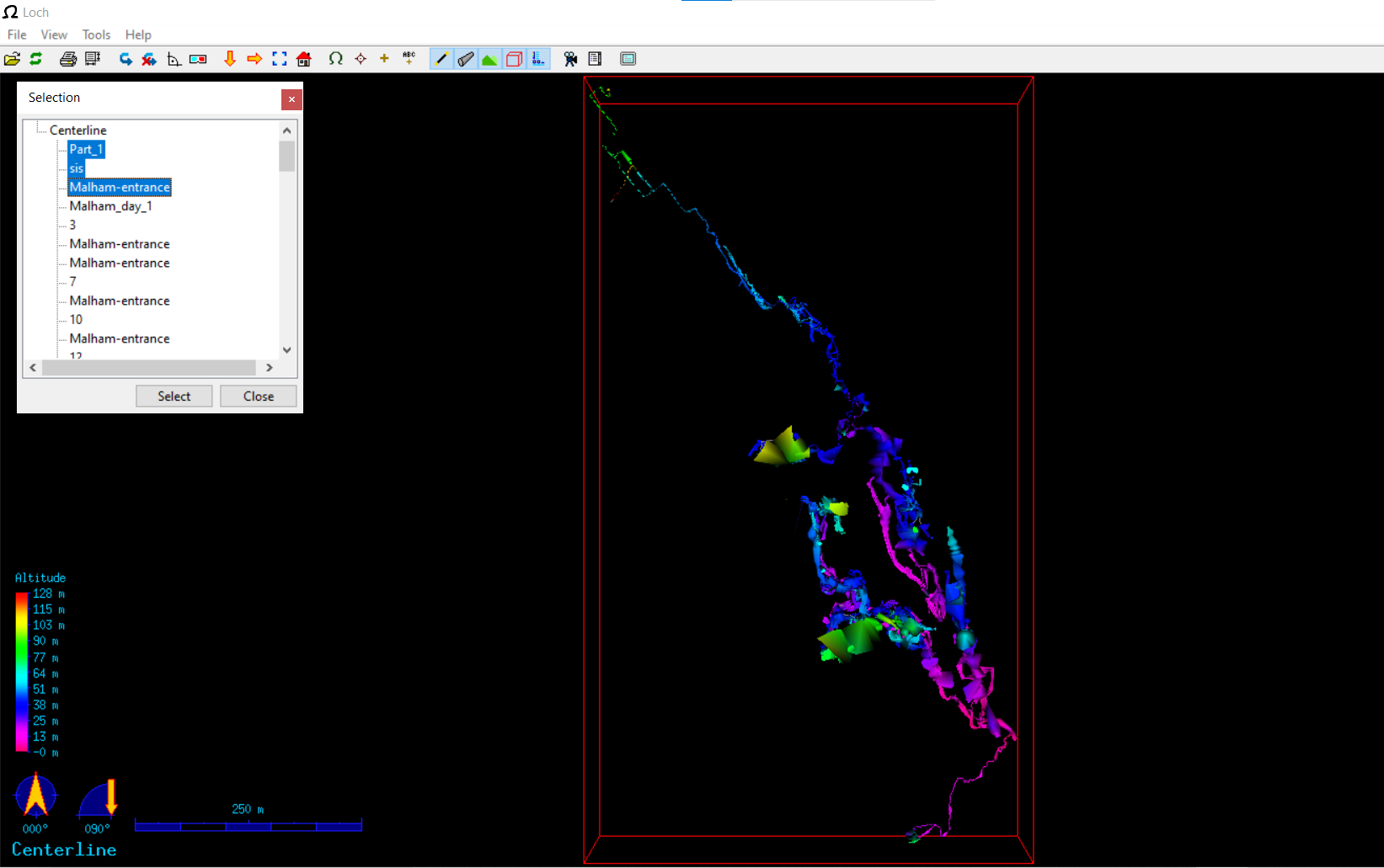Click the tree scroll up arrow
The height and width of the screenshot is (868, 1384).
click(287, 130)
